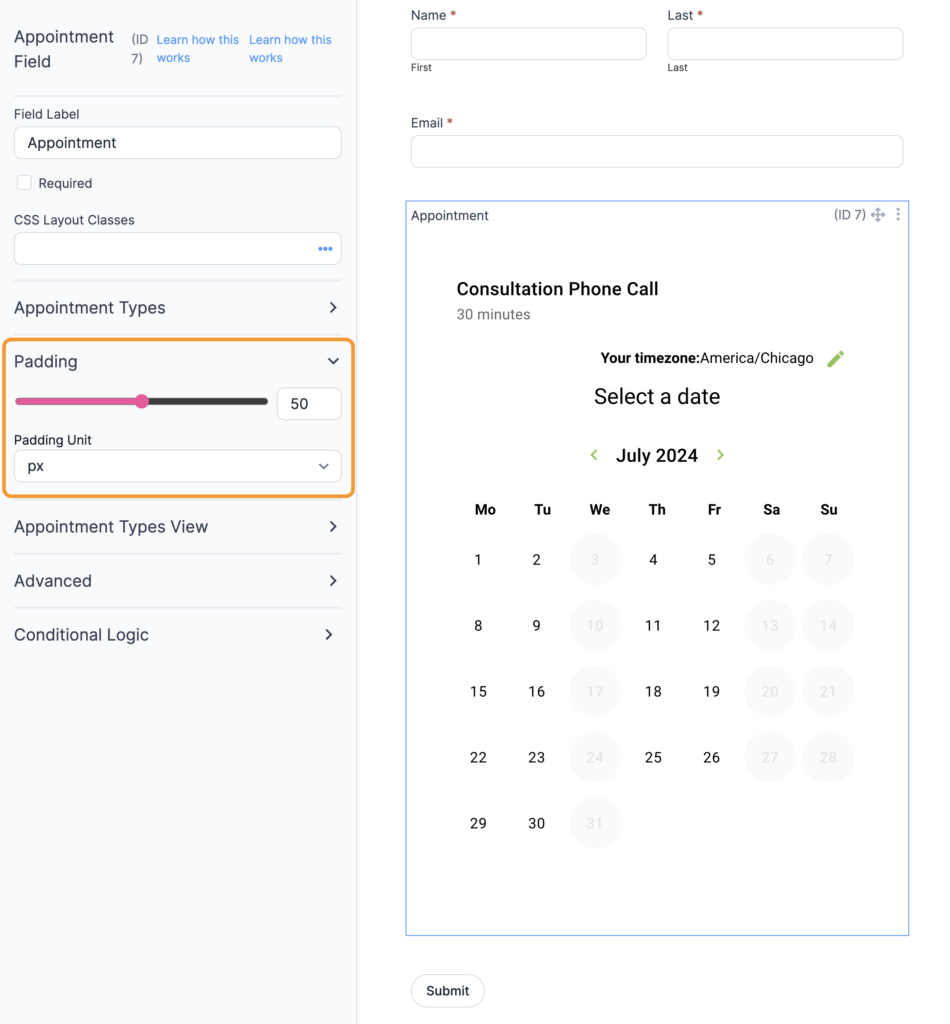Click disabled date 3 on calendar
This screenshot has height=1024, width=950.
coord(595,560)
